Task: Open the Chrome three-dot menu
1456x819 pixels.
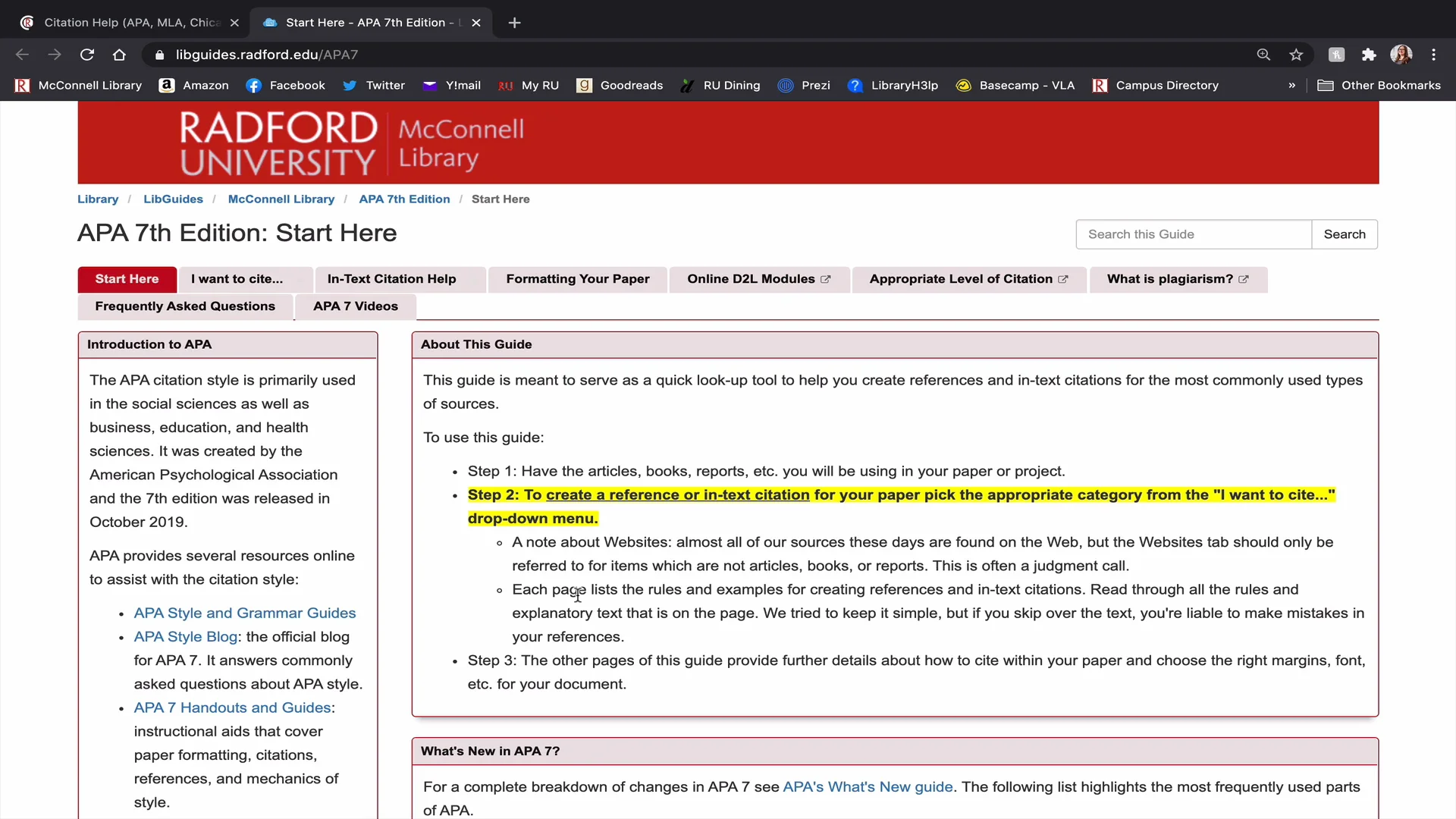Action: click(x=1433, y=55)
